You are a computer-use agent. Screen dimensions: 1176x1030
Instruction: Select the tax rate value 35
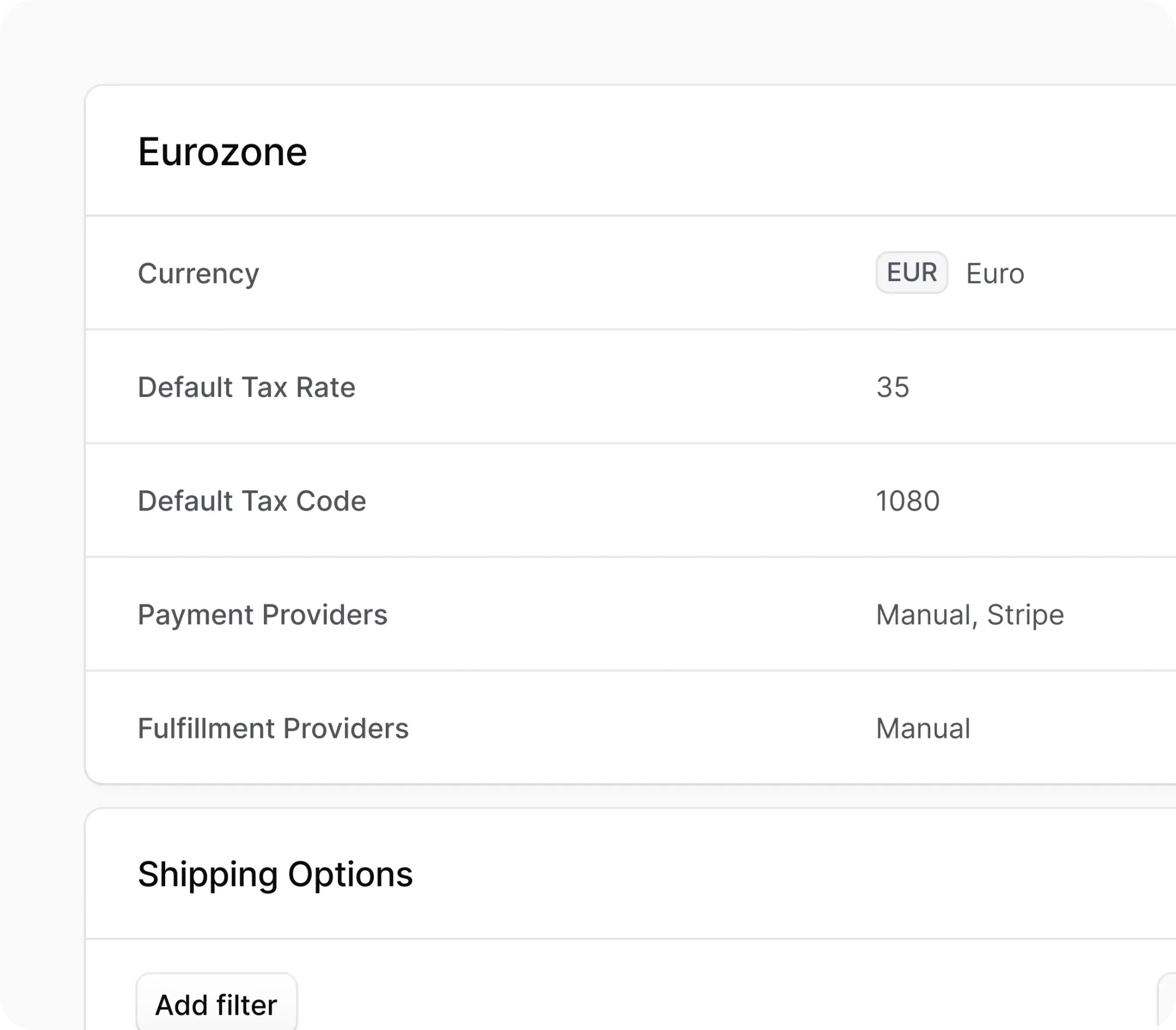click(x=893, y=387)
